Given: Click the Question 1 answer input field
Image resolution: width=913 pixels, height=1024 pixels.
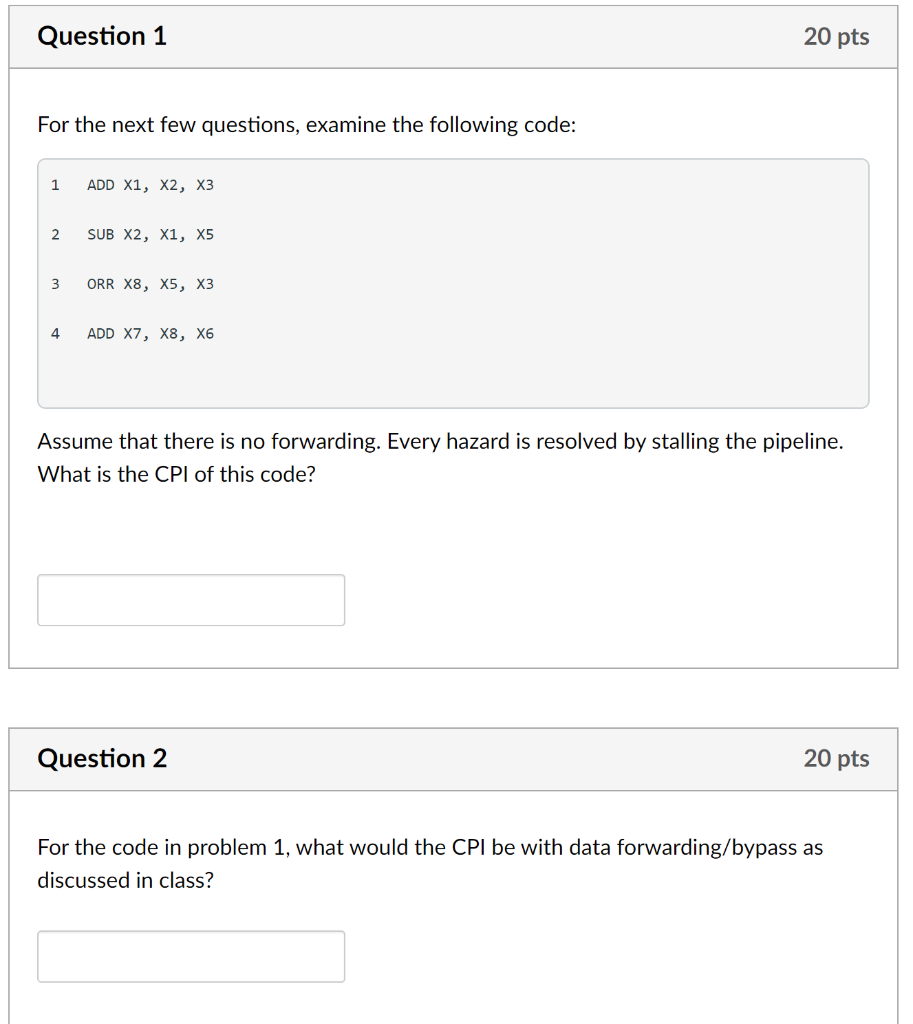Looking at the screenshot, I should 190,599.
